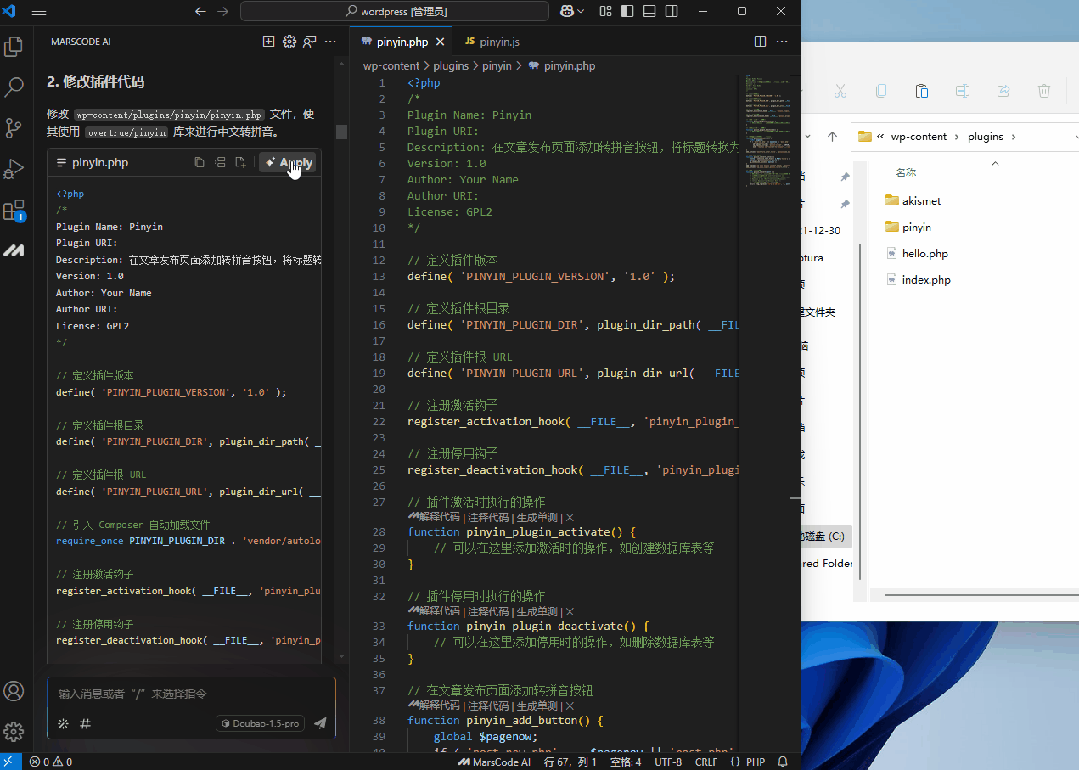This screenshot has height=770, width=1079.
Task: Go up one folder in File Explorer
Action: pyautogui.click(x=833, y=136)
